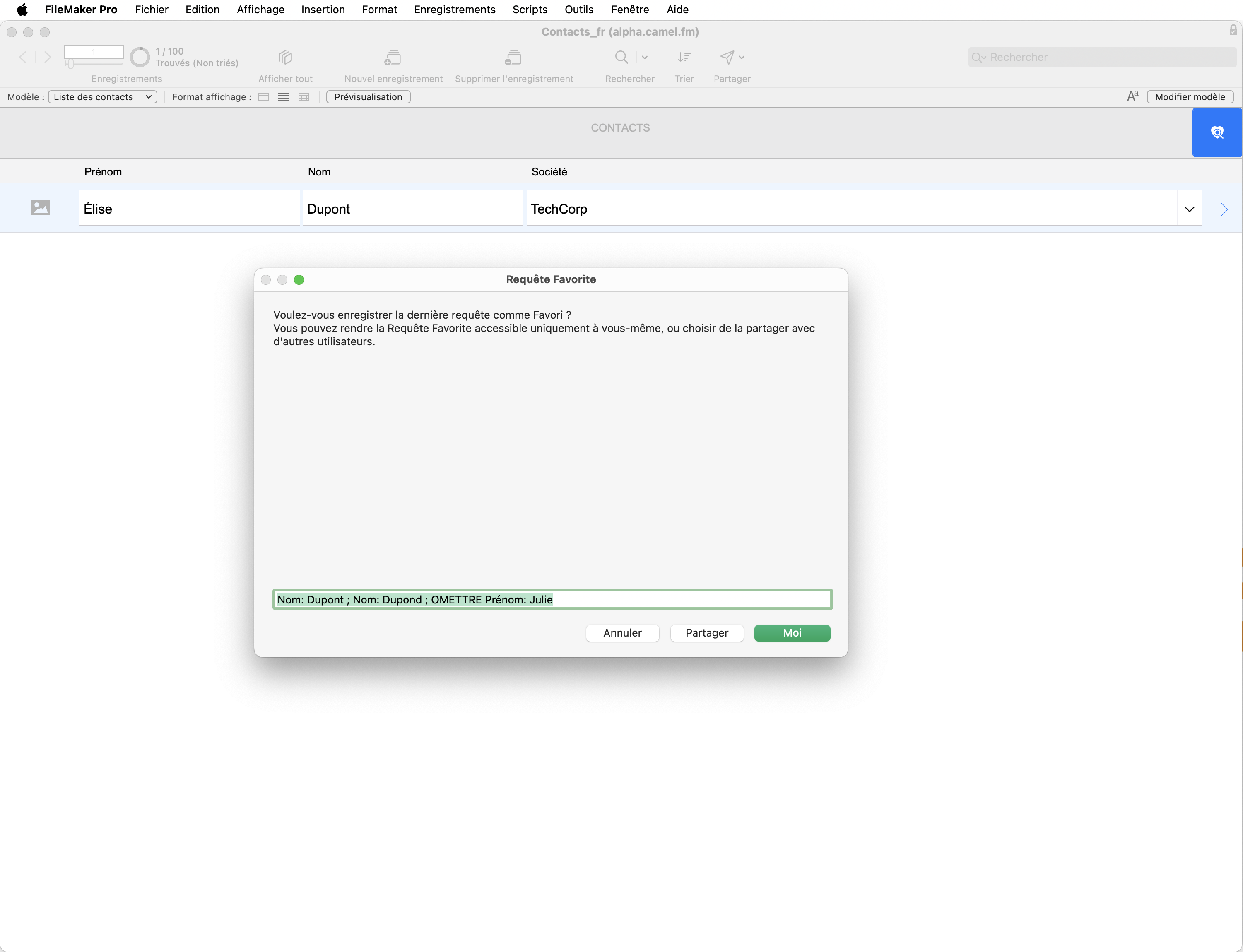
Task: Open the Modèle layout dropdown
Action: pos(103,97)
